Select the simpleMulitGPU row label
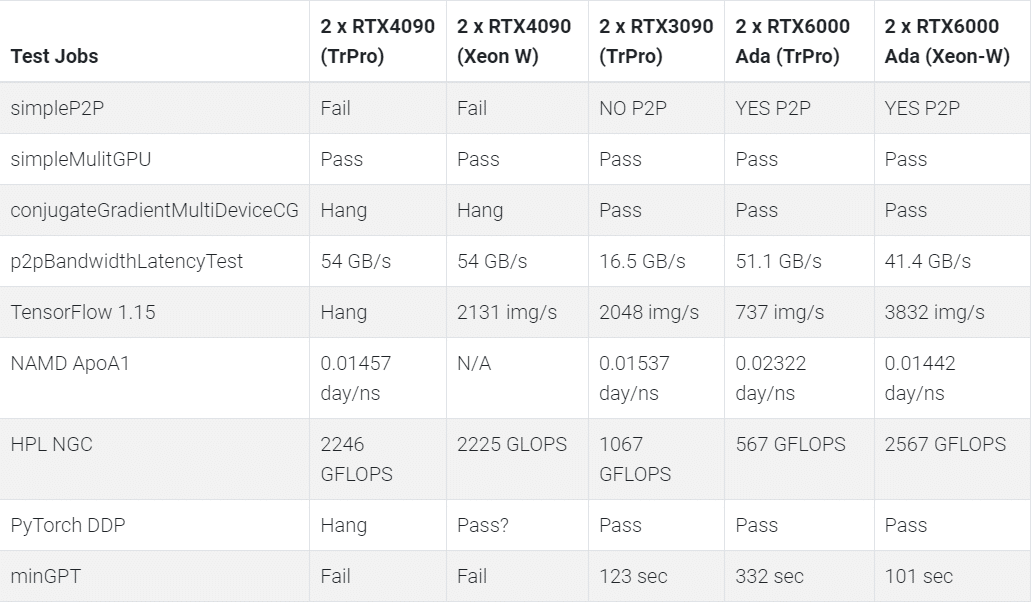The width and height of the screenshot is (1031, 602). point(81,159)
